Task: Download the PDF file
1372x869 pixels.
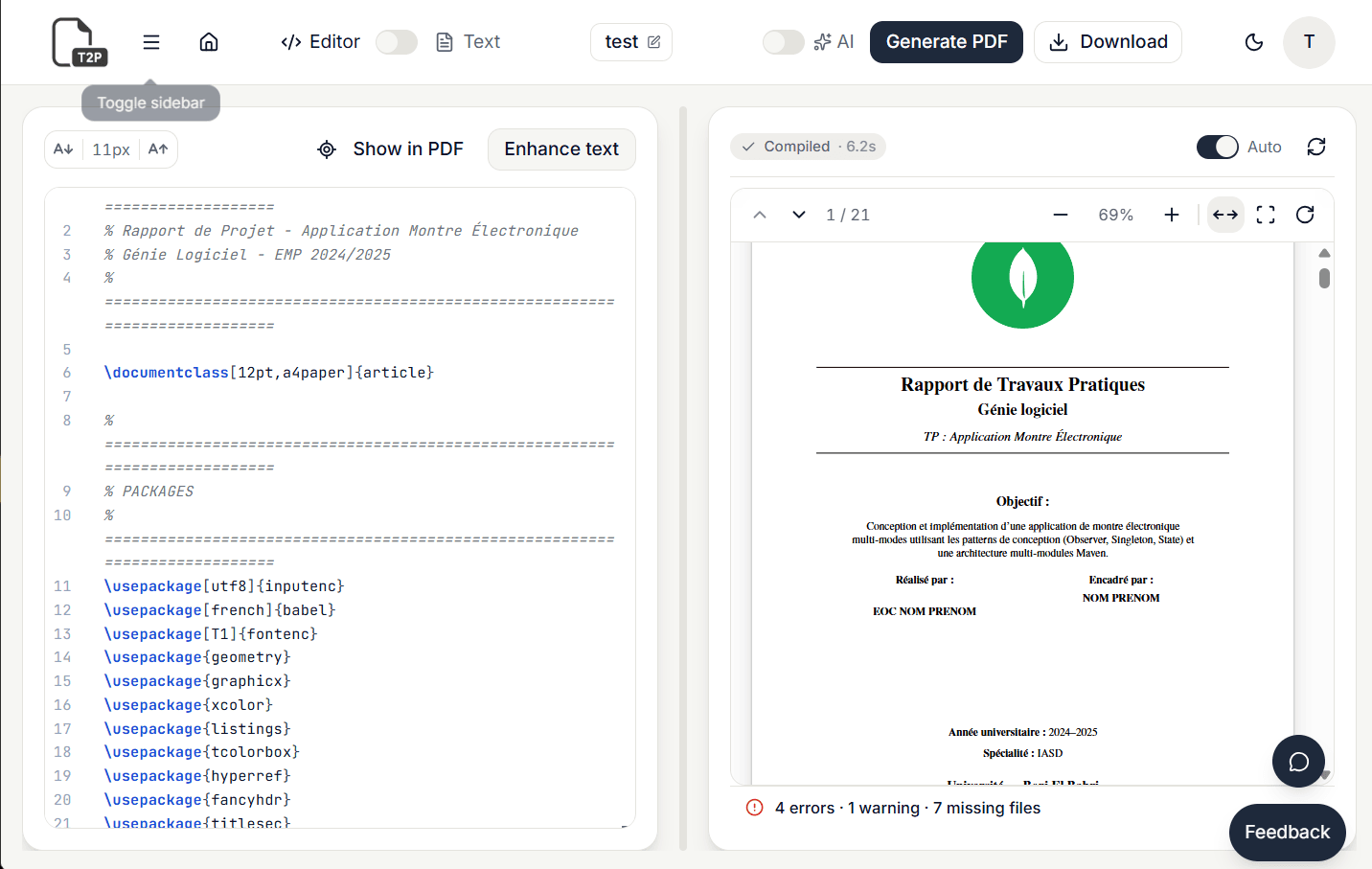Action: tap(1108, 42)
